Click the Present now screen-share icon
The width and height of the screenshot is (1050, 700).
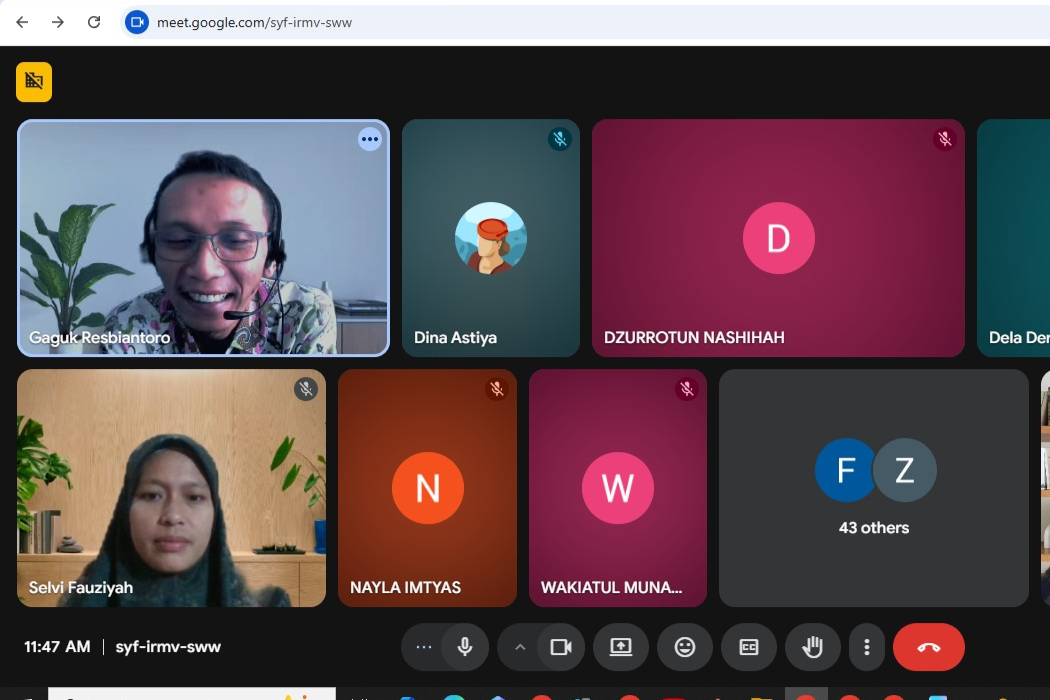pos(621,647)
